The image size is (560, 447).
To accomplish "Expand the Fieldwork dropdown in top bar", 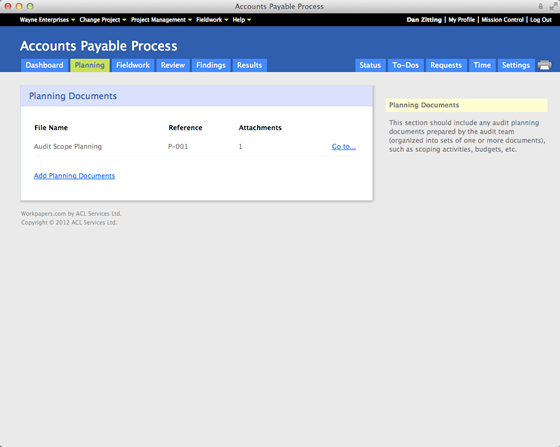I will pyautogui.click(x=212, y=20).
